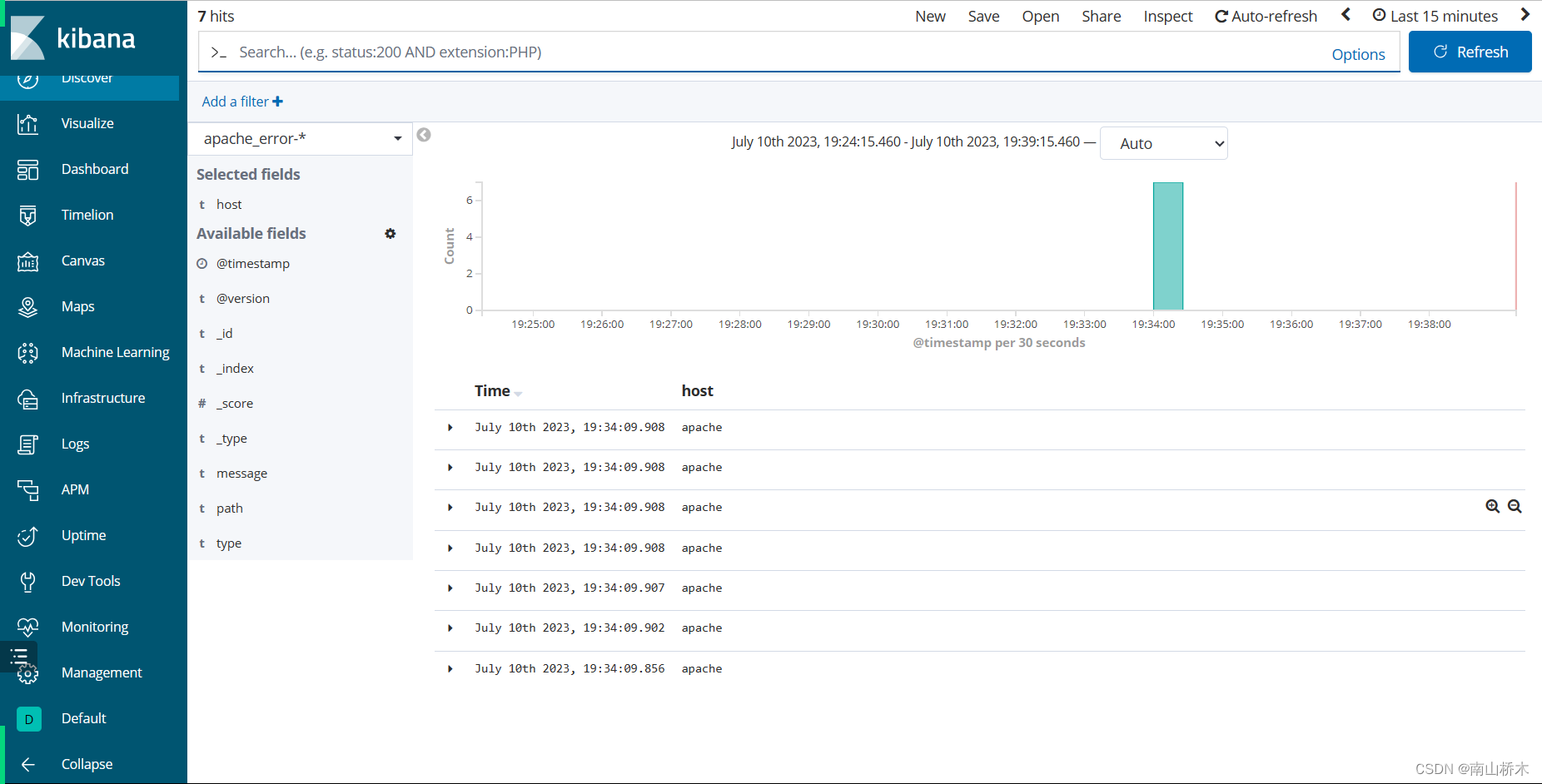Open the Dev Tools icon
1542x784 pixels.
[x=27, y=582]
